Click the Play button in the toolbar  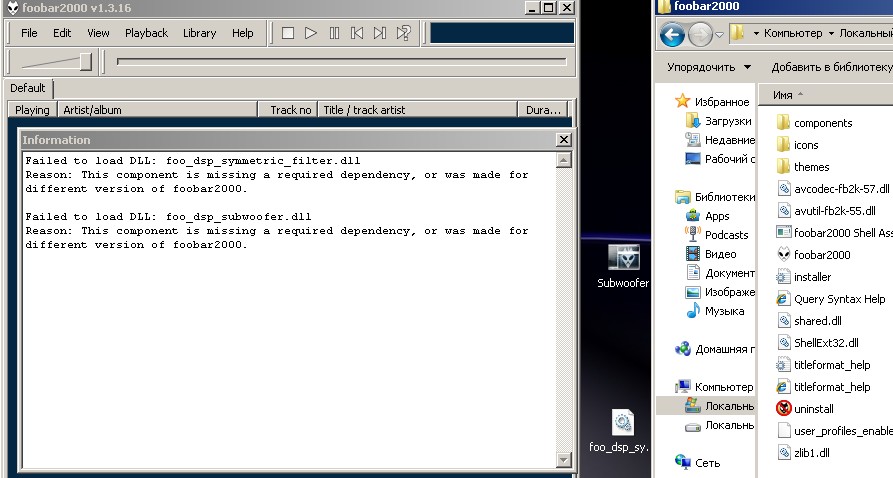(x=311, y=33)
